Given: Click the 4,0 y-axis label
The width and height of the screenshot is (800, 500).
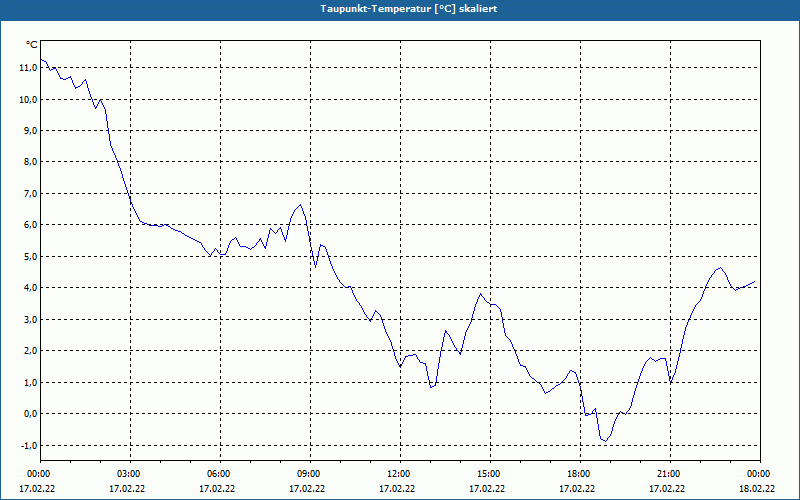Looking at the screenshot, I should tap(30, 288).
